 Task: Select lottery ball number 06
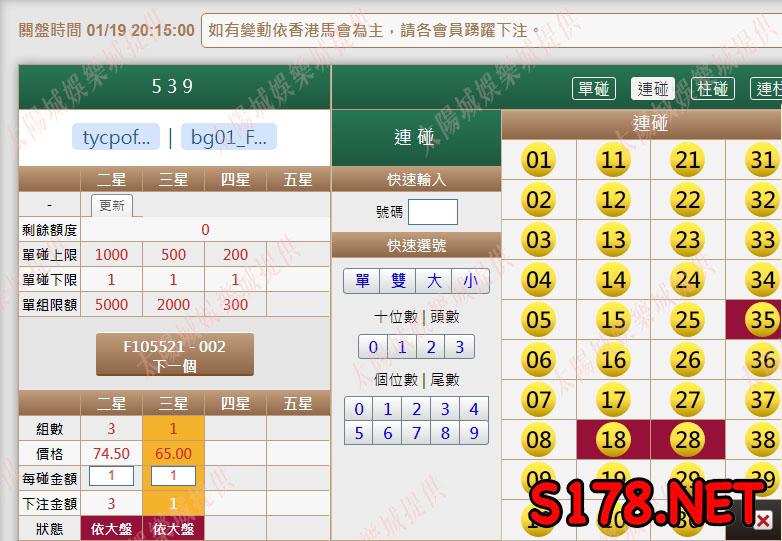pyautogui.click(x=538, y=360)
